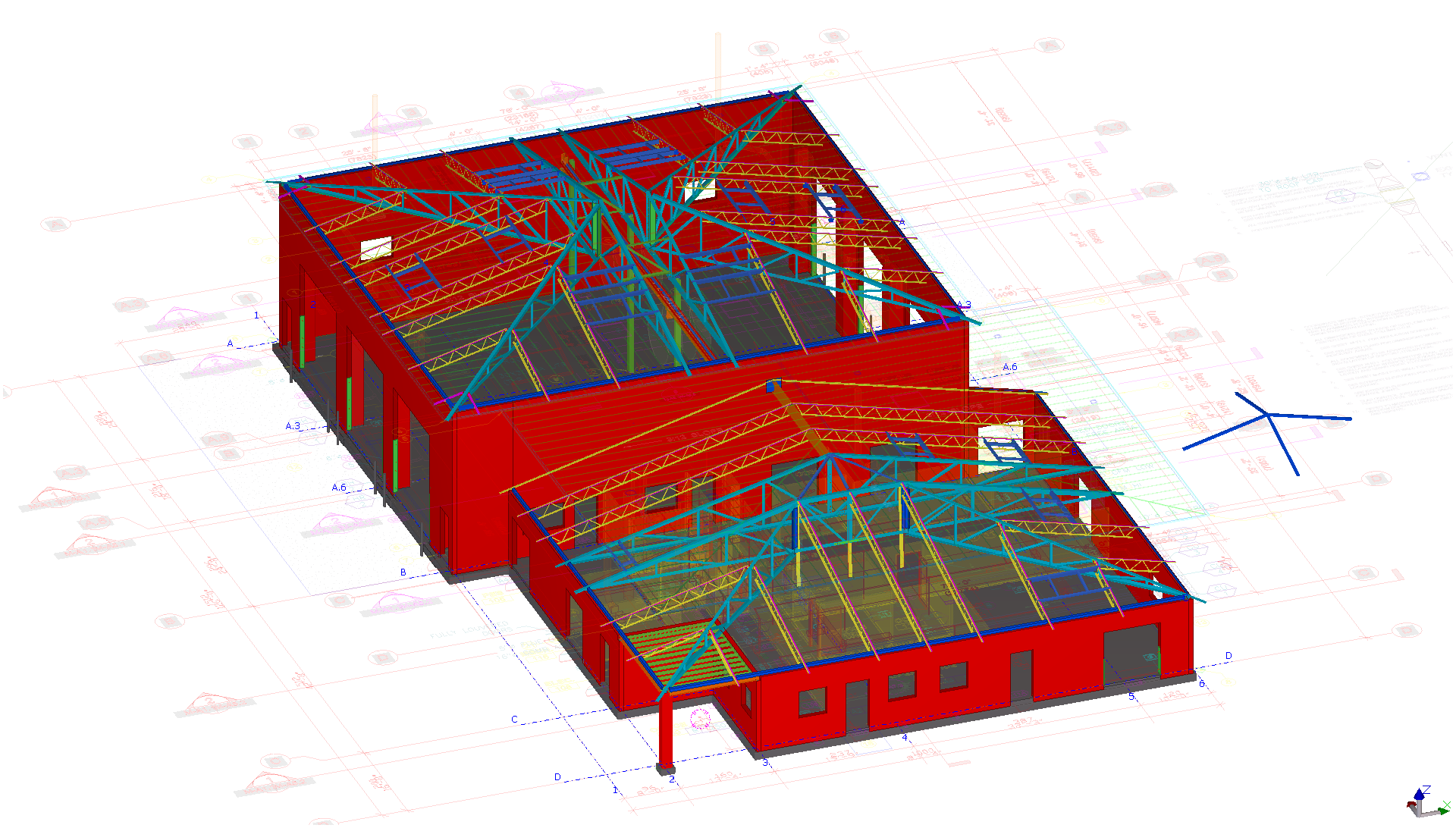Click the blue Z axis arrow of triad

tap(1418, 794)
